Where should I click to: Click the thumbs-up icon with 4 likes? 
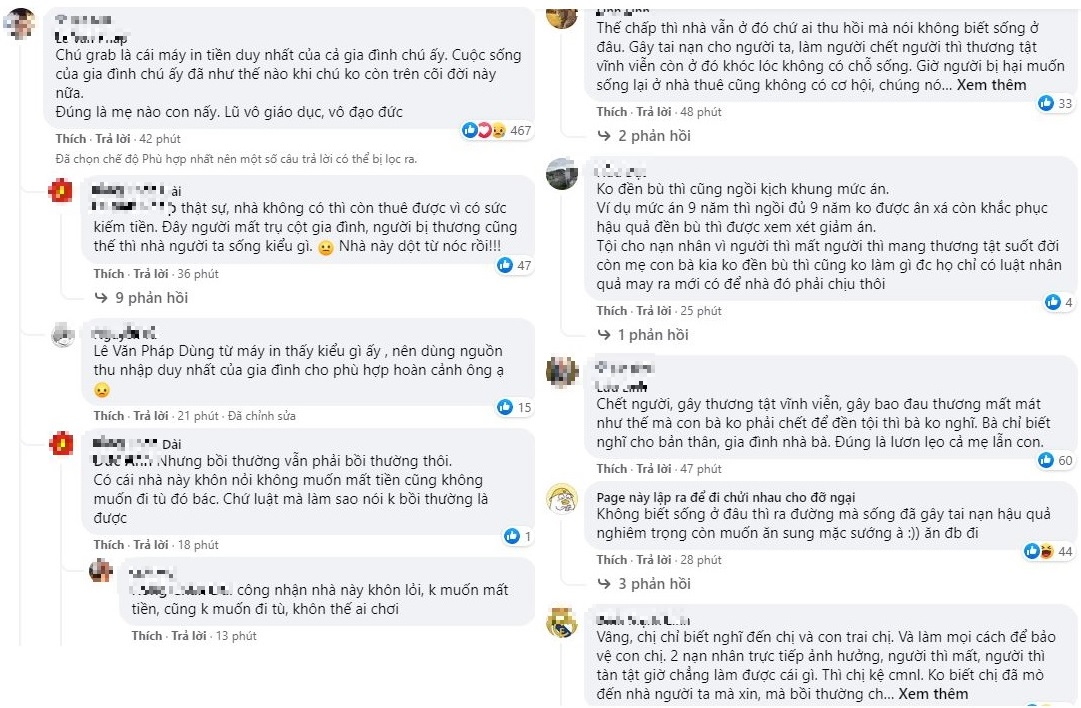coord(1053,302)
